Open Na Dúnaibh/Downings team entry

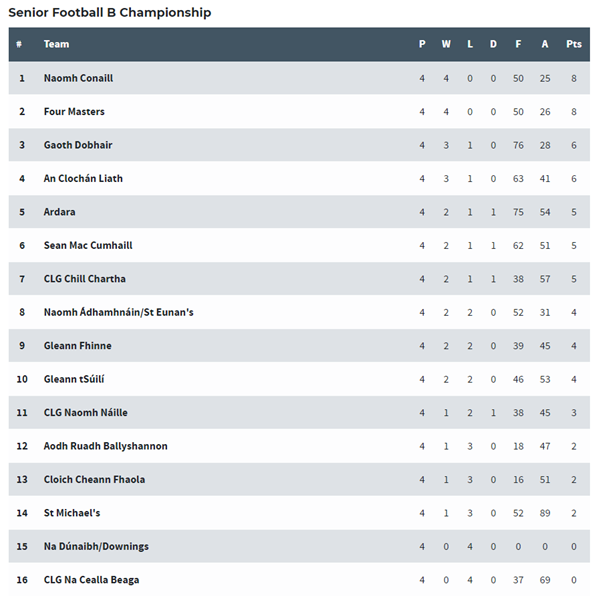[x=96, y=546]
